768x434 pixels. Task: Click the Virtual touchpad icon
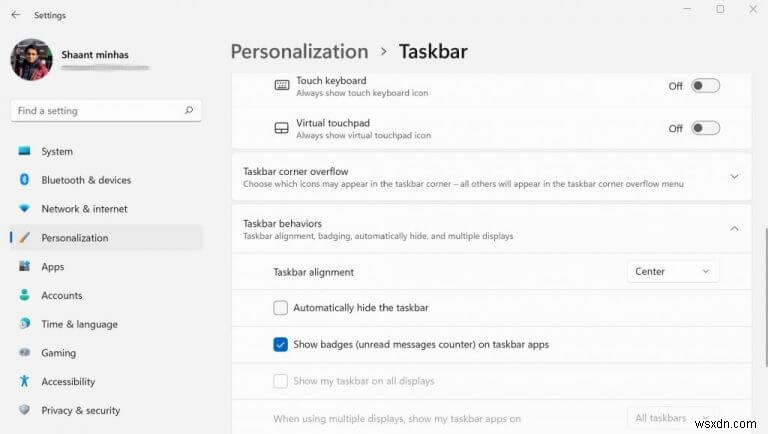tap(282, 128)
